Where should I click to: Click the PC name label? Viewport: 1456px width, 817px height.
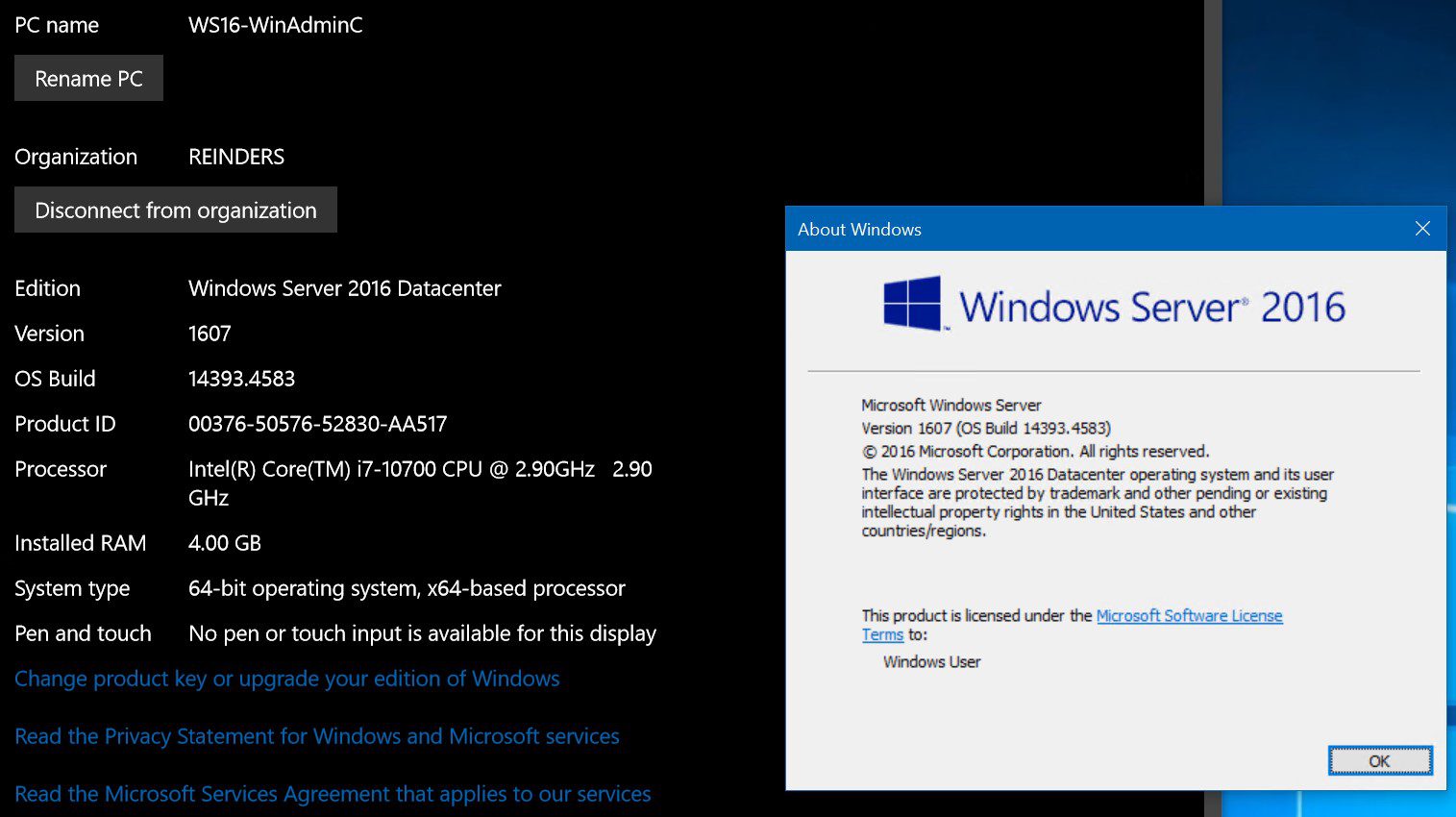click(x=57, y=25)
